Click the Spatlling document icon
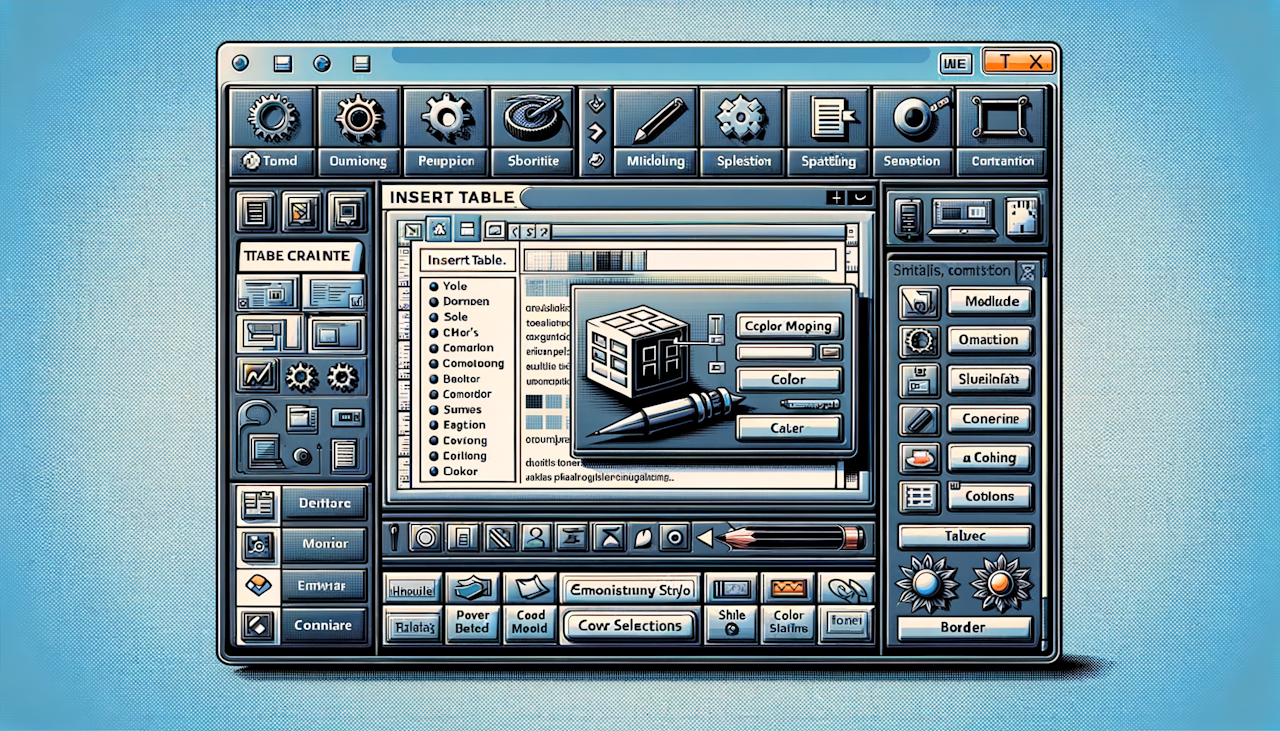The image size is (1280, 731). click(828, 117)
